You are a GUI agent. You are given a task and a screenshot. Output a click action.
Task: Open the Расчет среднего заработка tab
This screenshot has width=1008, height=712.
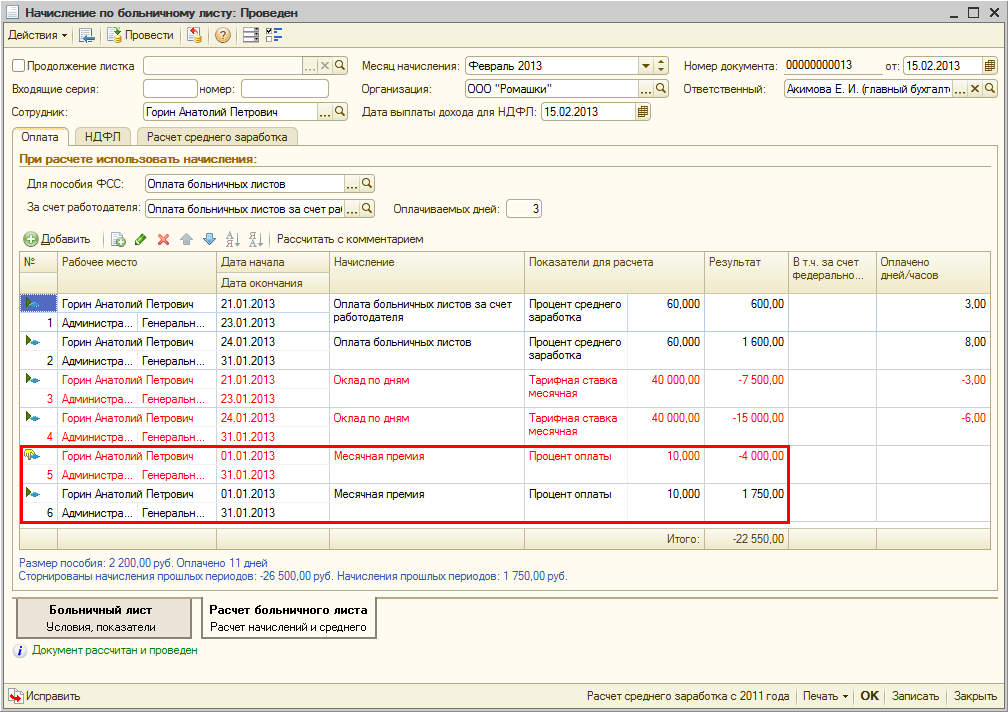point(217,137)
